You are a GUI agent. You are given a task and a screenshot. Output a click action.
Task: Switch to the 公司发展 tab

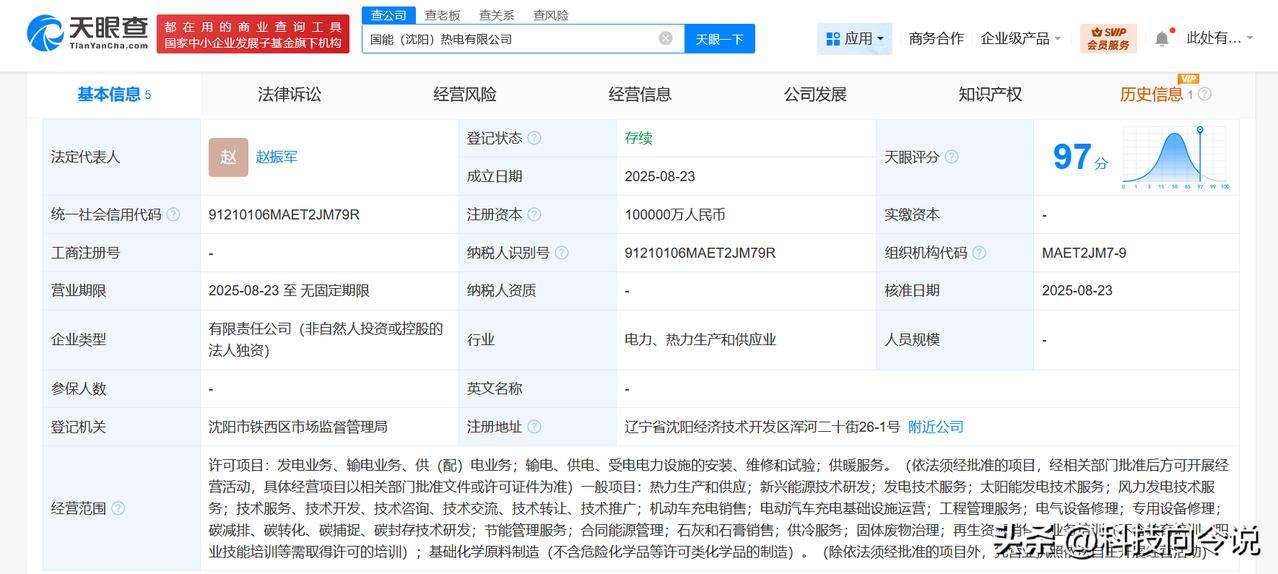(815, 94)
